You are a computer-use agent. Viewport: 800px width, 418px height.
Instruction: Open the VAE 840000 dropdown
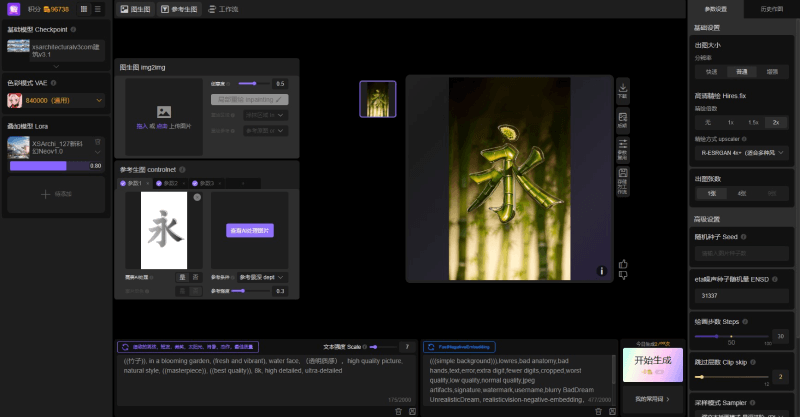tap(55, 100)
